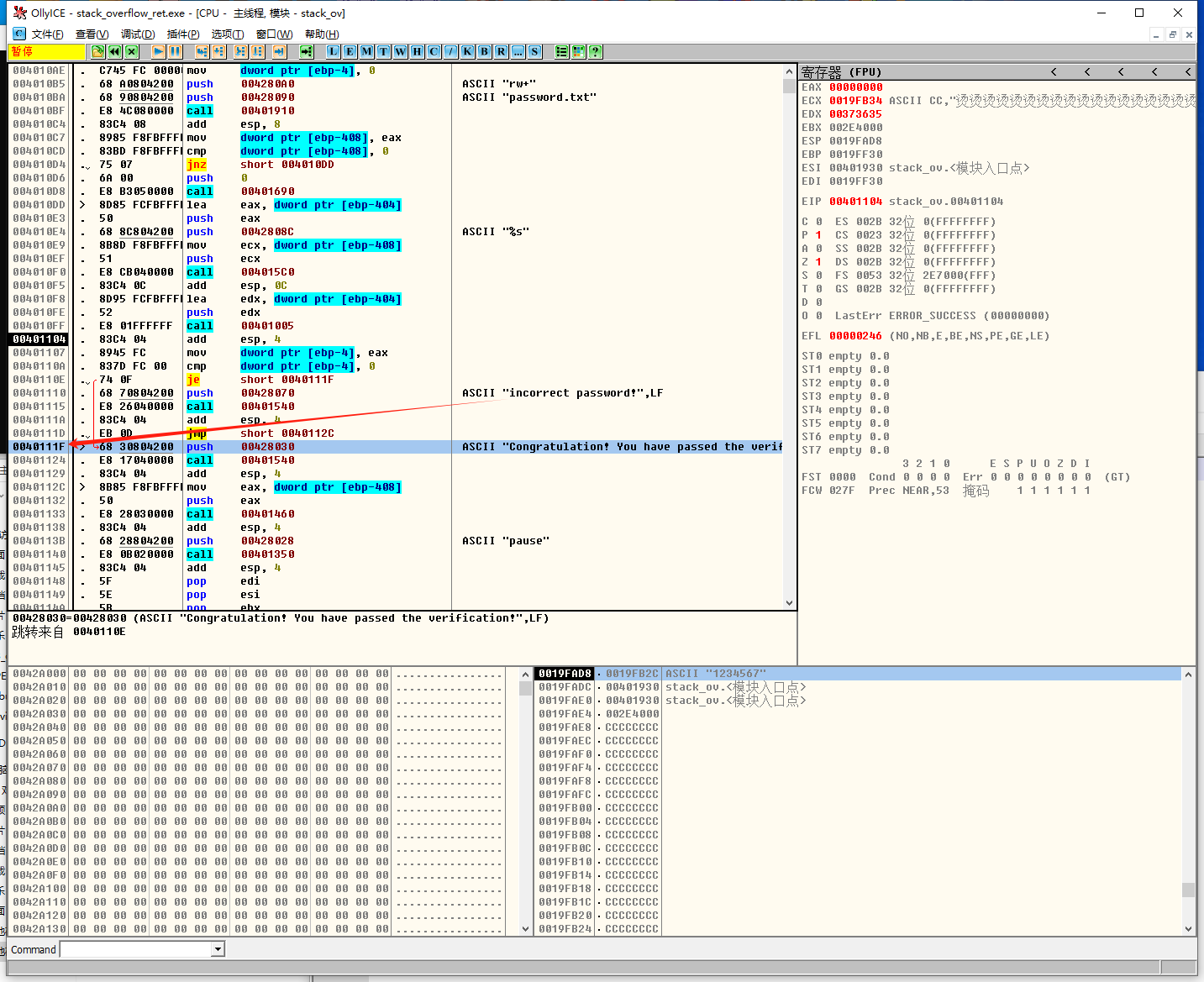Click into the Command input field

[134, 949]
